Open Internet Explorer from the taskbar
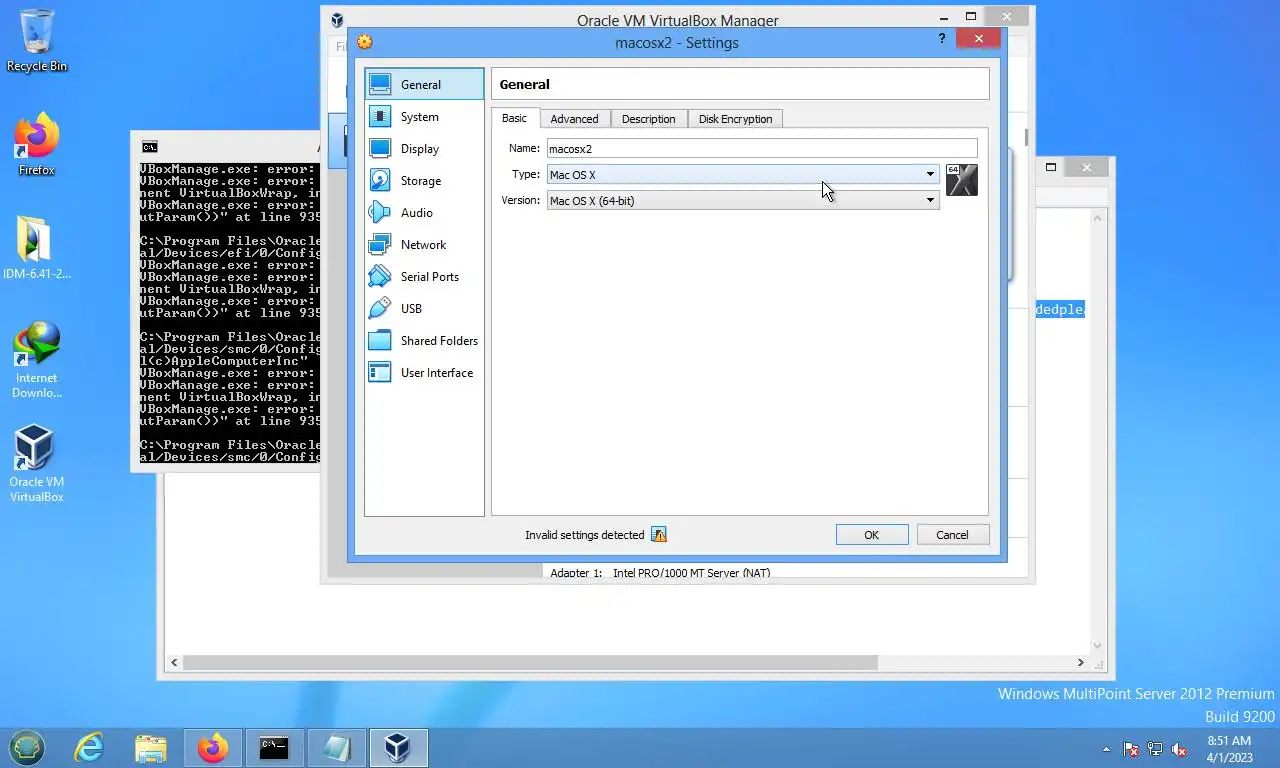Viewport: 1280px width, 768px height. pos(89,748)
